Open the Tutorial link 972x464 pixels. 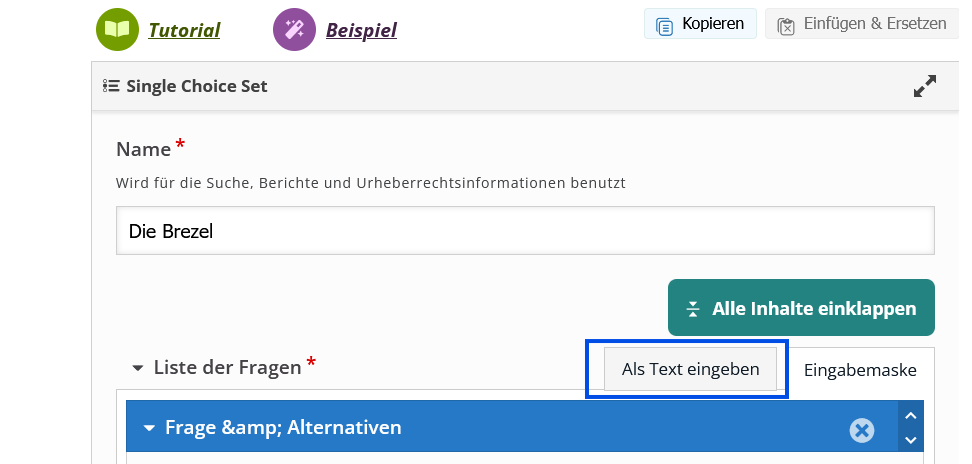click(x=184, y=30)
